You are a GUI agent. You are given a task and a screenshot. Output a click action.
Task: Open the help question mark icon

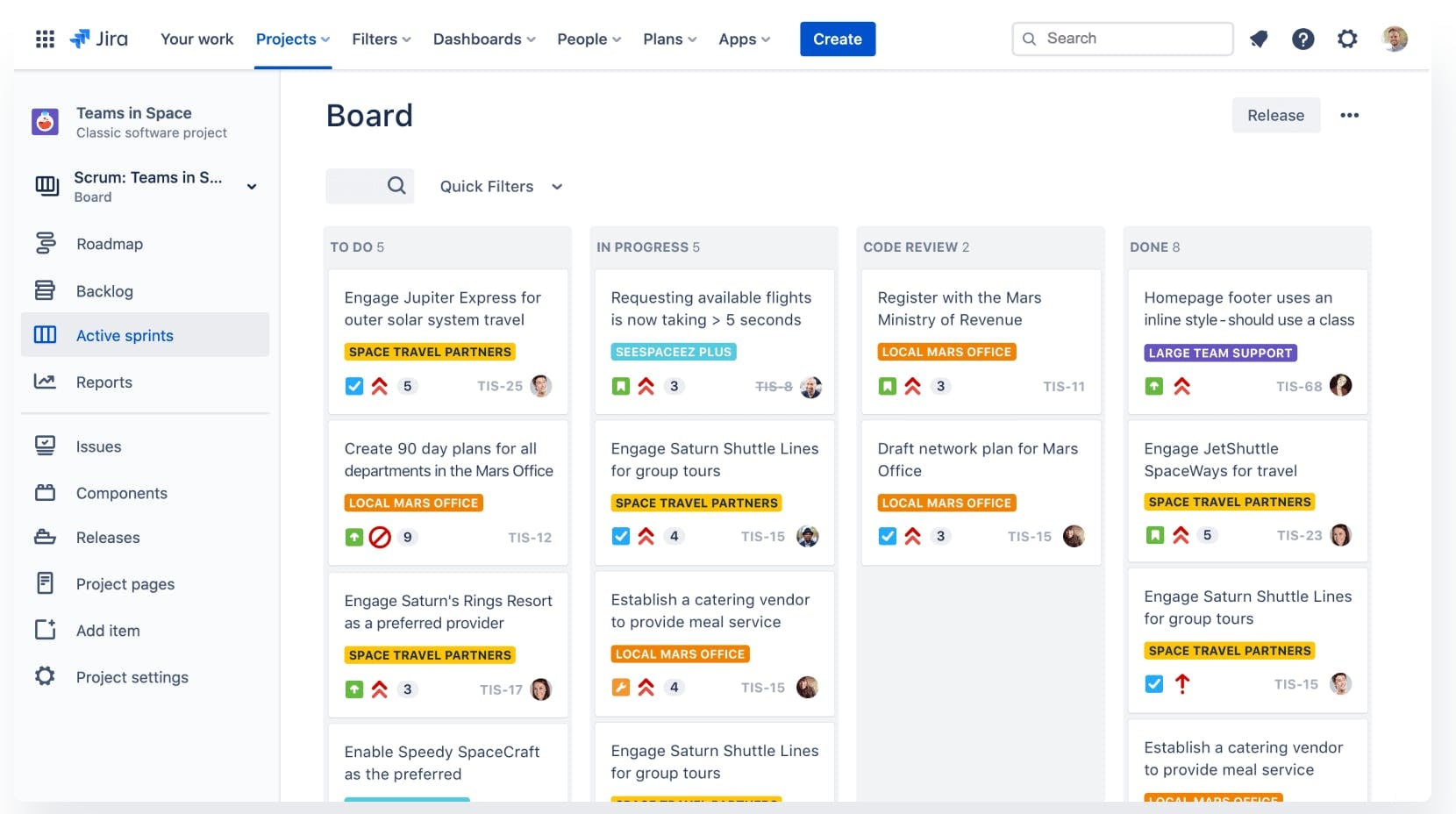pos(1303,39)
